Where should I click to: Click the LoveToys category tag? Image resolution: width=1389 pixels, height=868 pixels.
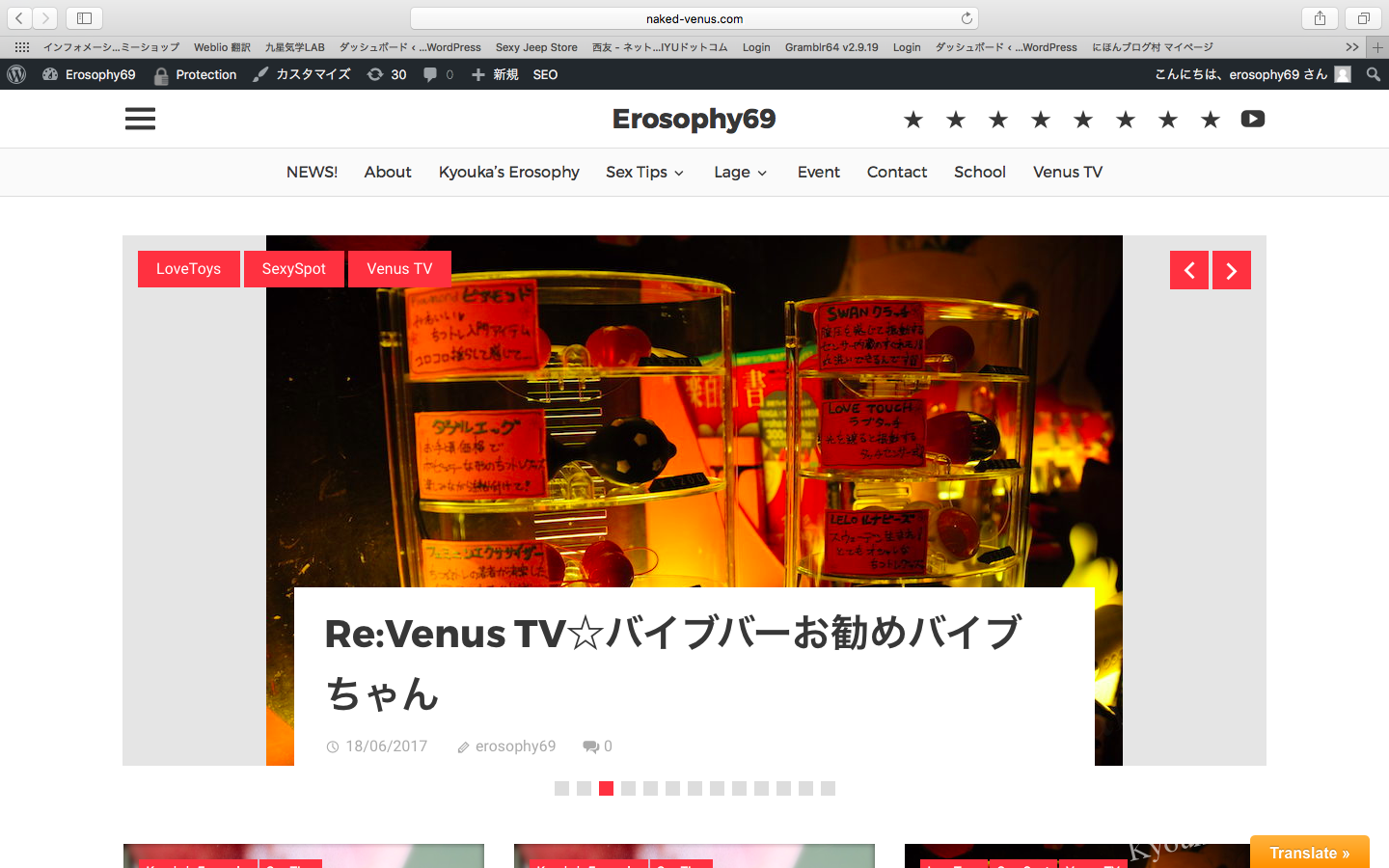[188, 269]
